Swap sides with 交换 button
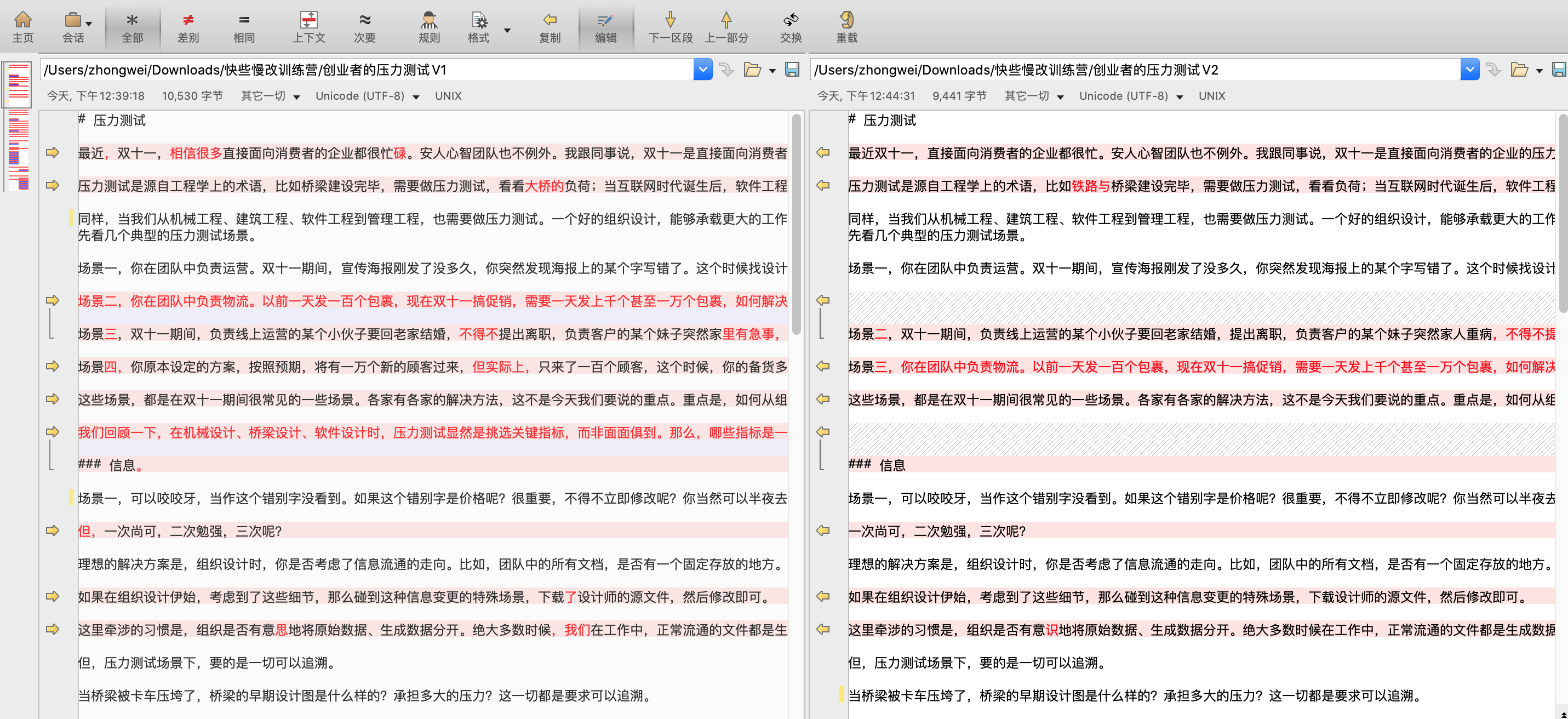Viewport: 1568px width, 719px height. [791, 27]
